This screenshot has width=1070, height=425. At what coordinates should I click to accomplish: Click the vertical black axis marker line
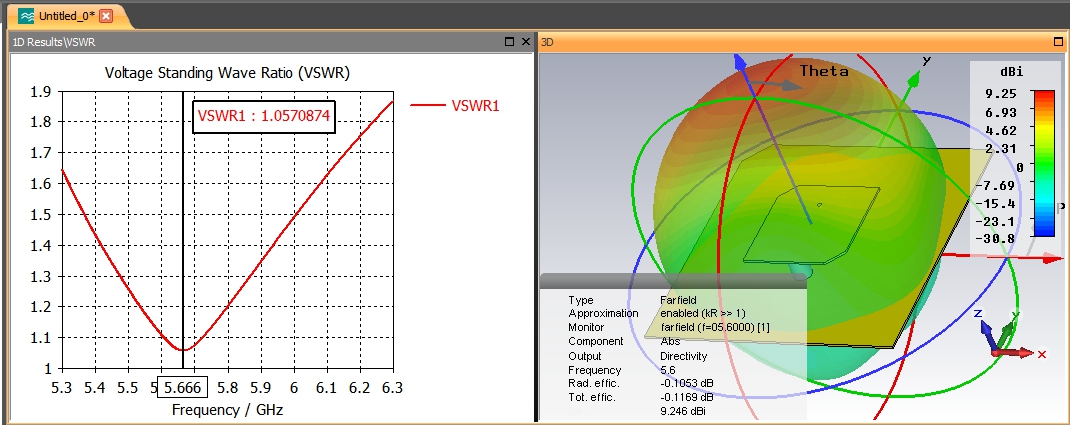183,232
